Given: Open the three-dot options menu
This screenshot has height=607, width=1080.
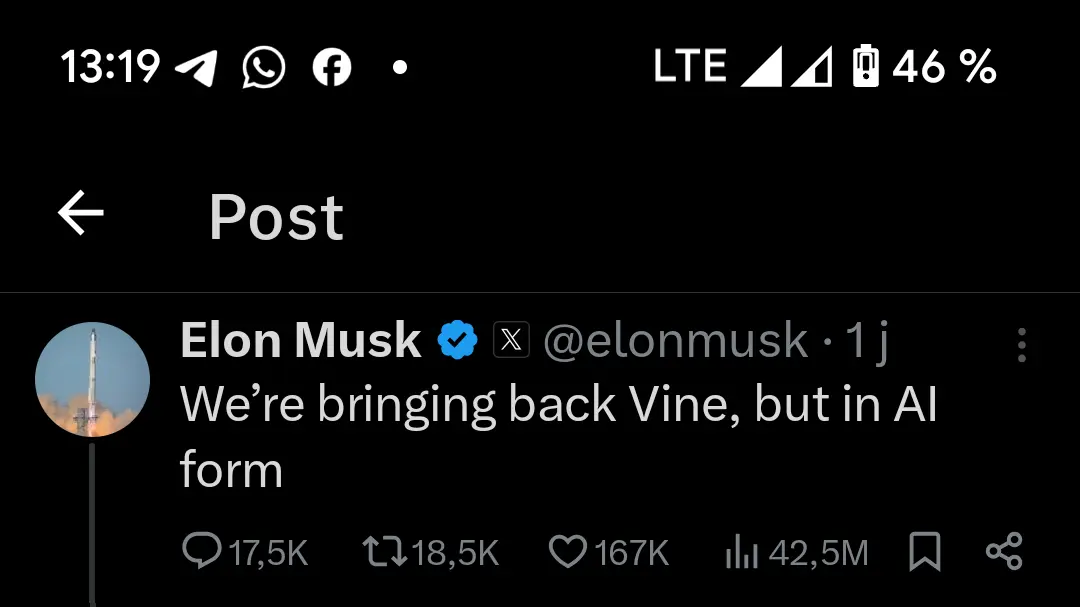Looking at the screenshot, I should (x=1021, y=345).
